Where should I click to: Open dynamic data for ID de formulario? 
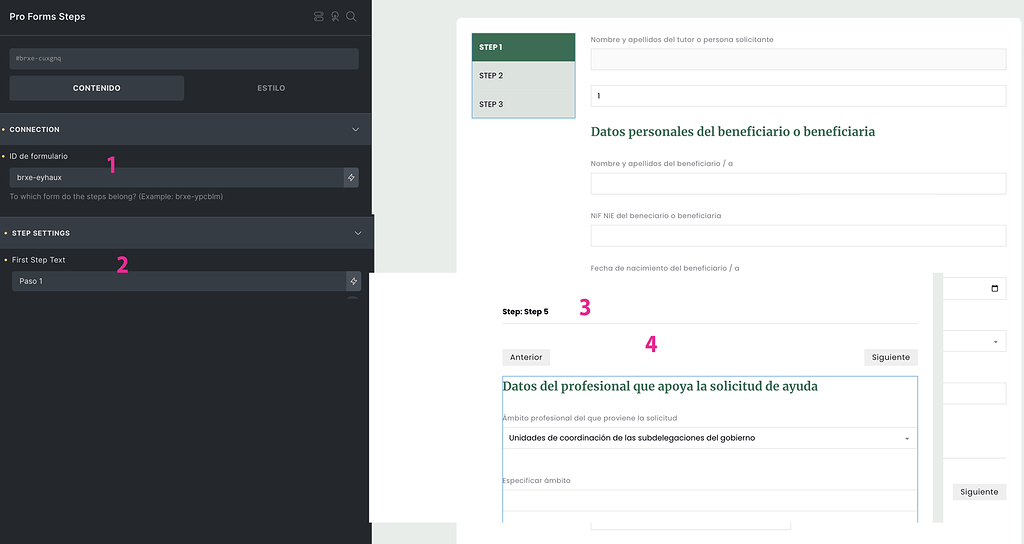[x=351, y=177]
